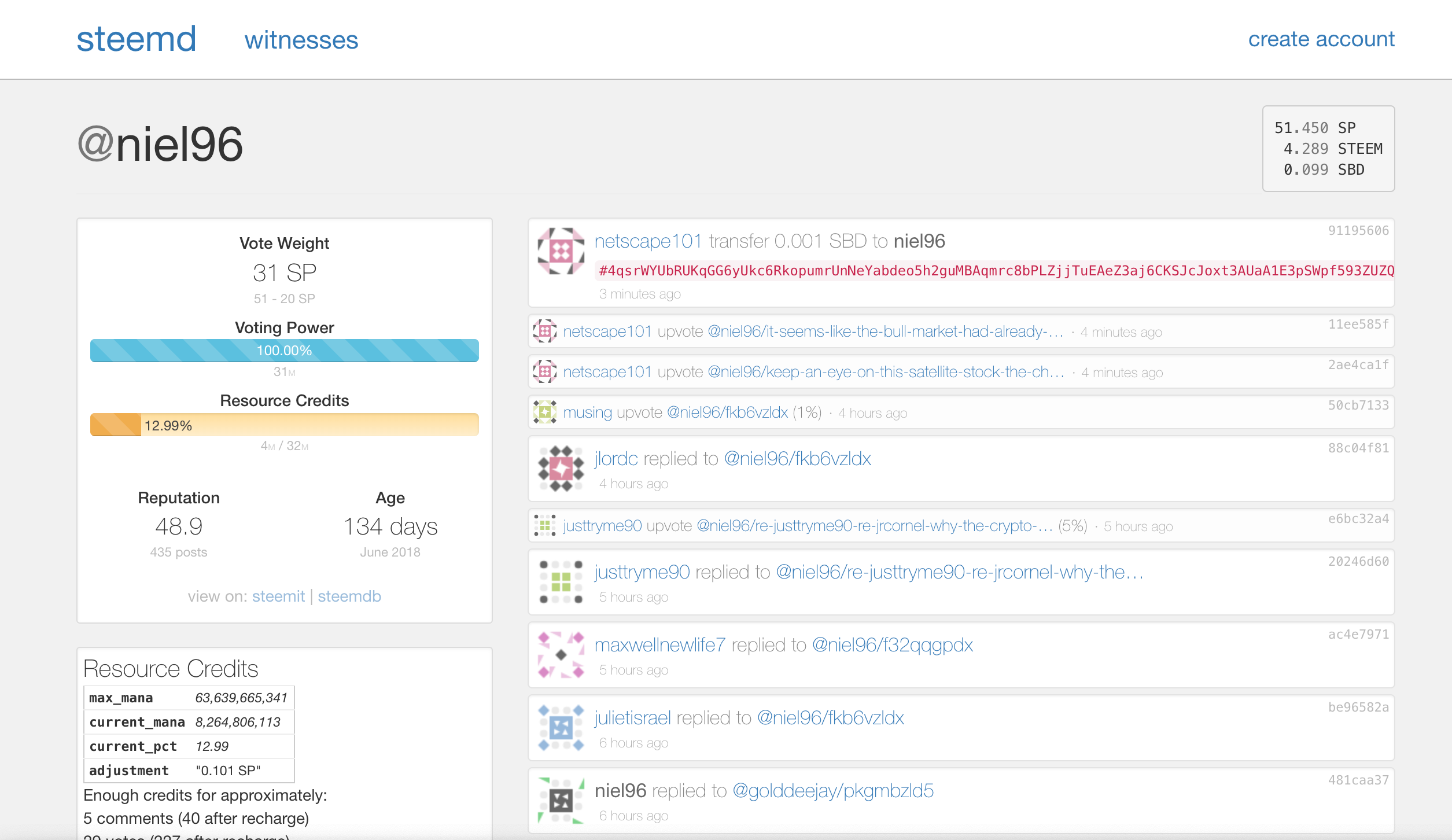The image size is (1452, 840).
Task: Select the encrypted memo starting with #4qsrWYUb
Action: pos(995,271)
